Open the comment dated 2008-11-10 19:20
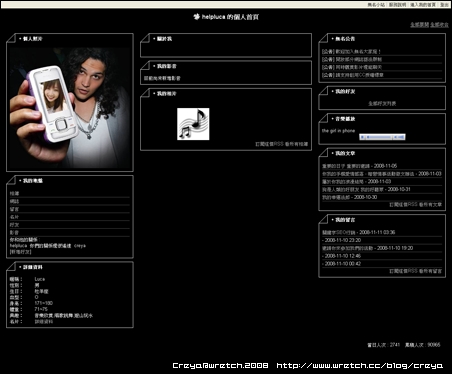This screenshot has width=452, height=374. (x=367, y=248)
